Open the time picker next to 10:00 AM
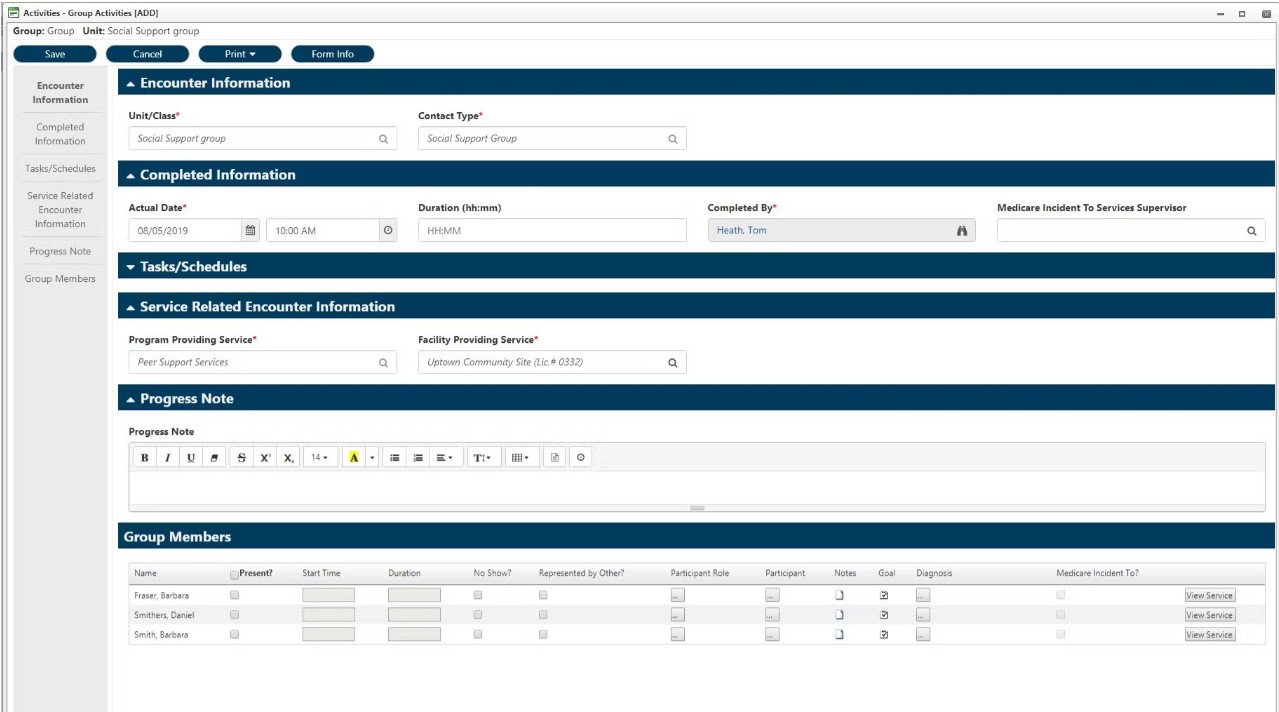1279x712 pixels. pos(388,230)
